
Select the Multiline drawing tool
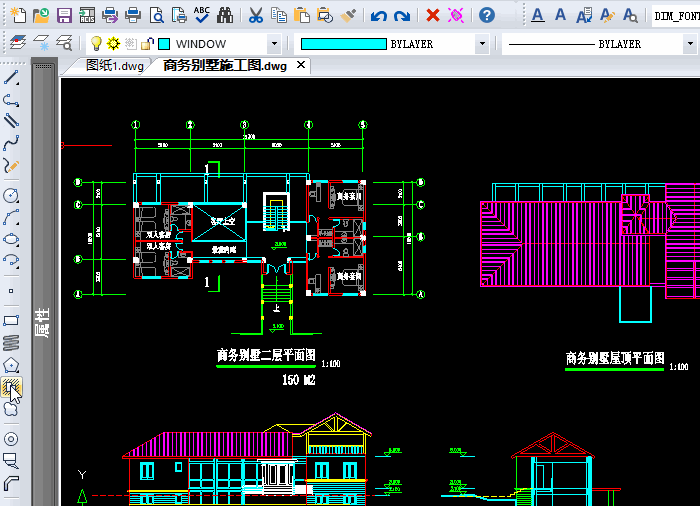[x=11, y=121]
